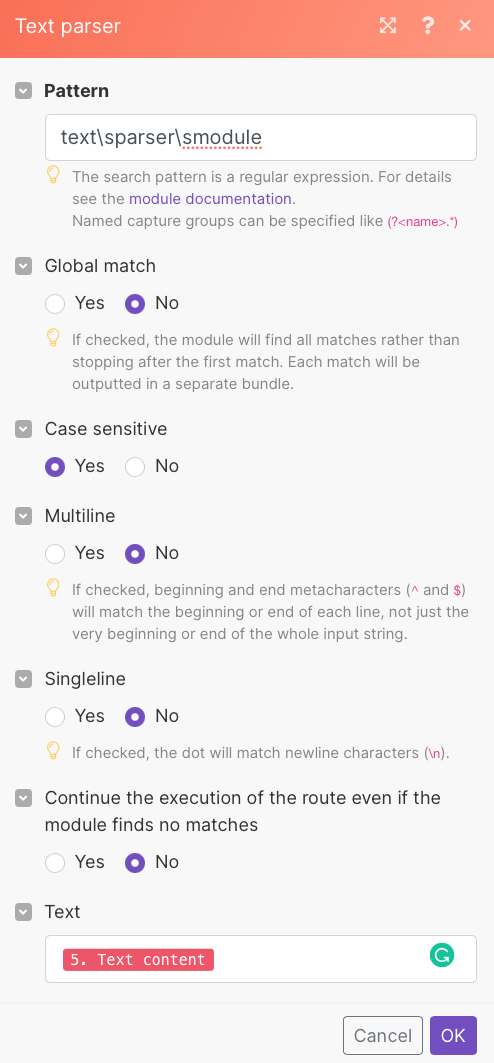The width and height of the screenshot is (494, 1063).
Task: Click the '5. Text content' pill
Action: point(138,959)
